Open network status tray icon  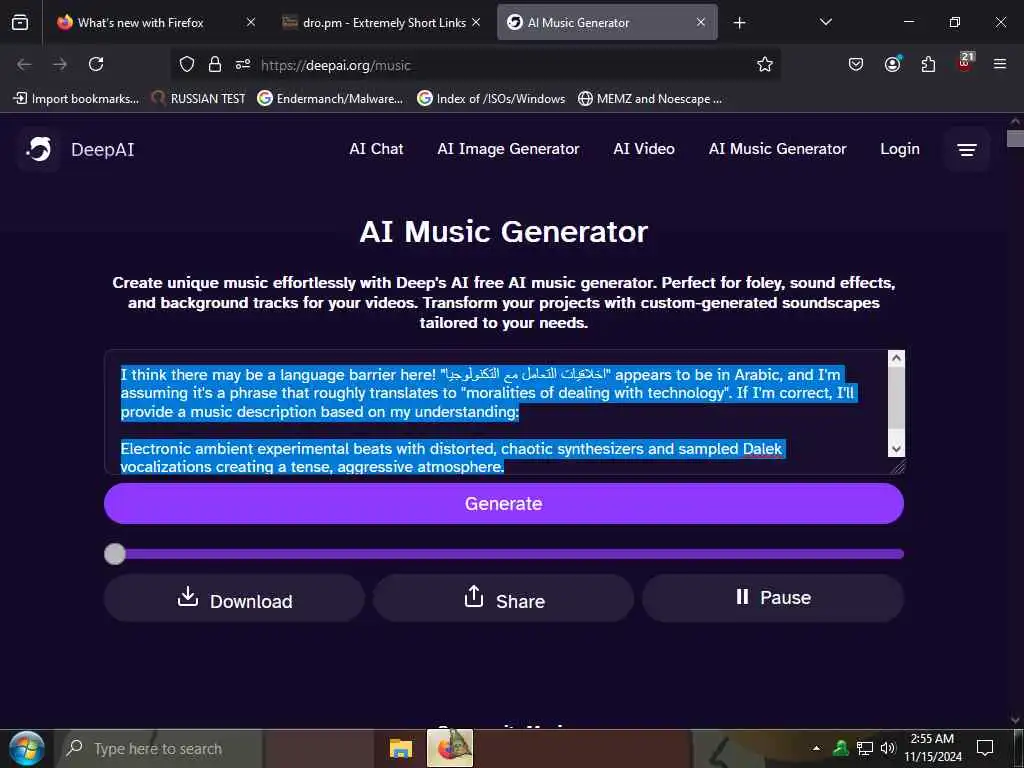coord(865,748)
